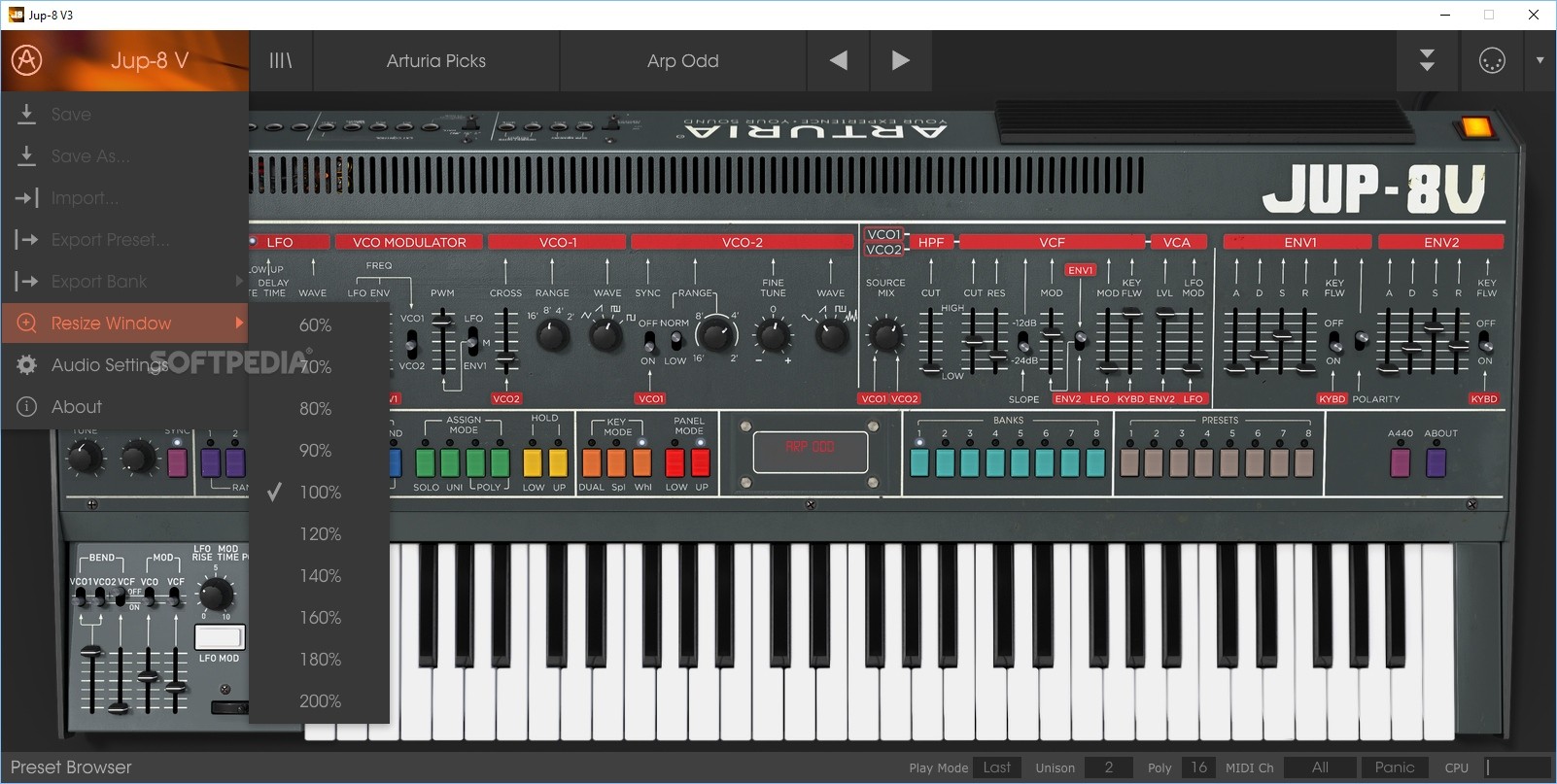The image size is (1557, 784).
Task: Click the Save icon in menu
Action: click(x=27, y=114)
